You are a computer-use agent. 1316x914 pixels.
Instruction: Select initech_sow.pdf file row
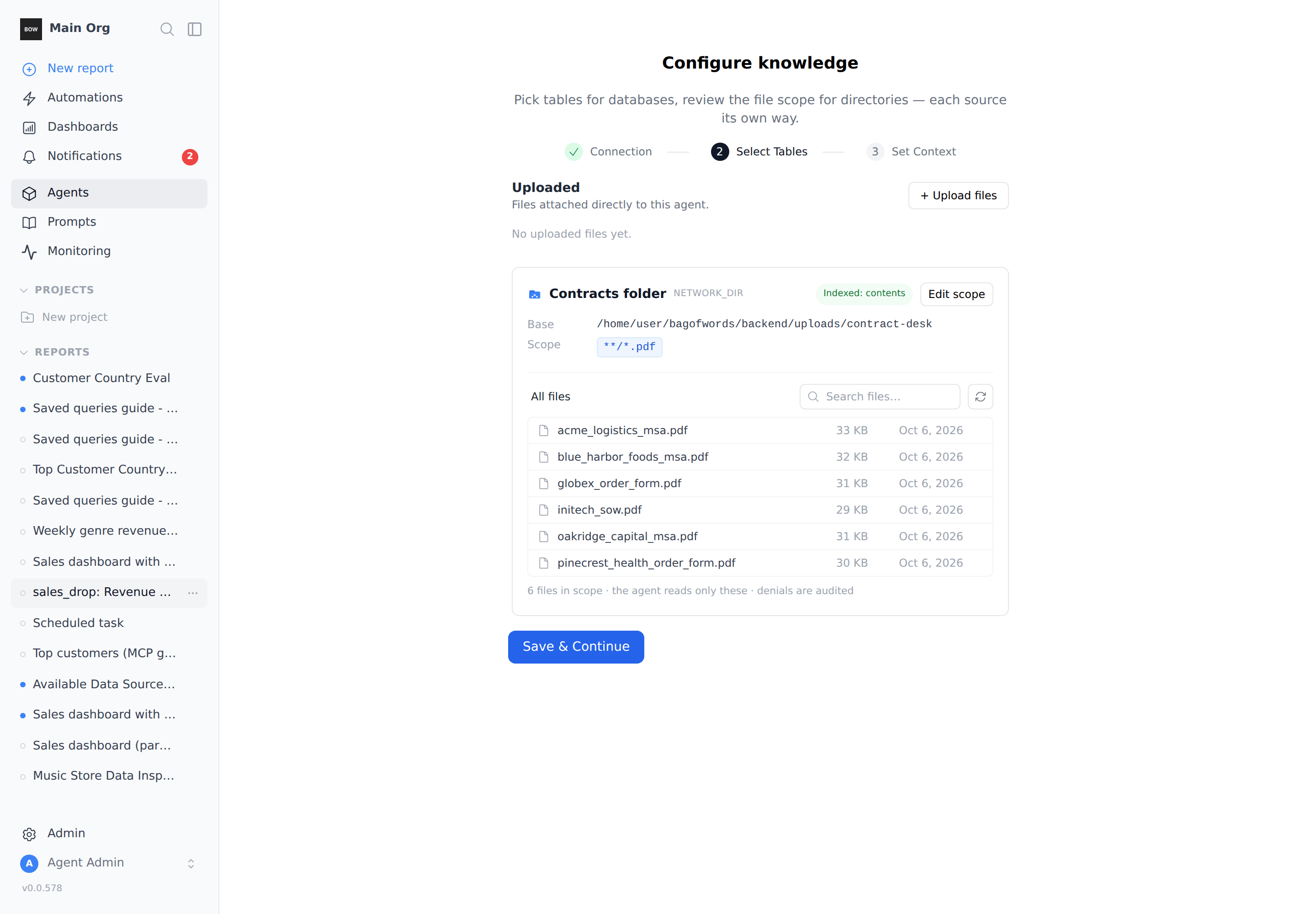[760, 510]
